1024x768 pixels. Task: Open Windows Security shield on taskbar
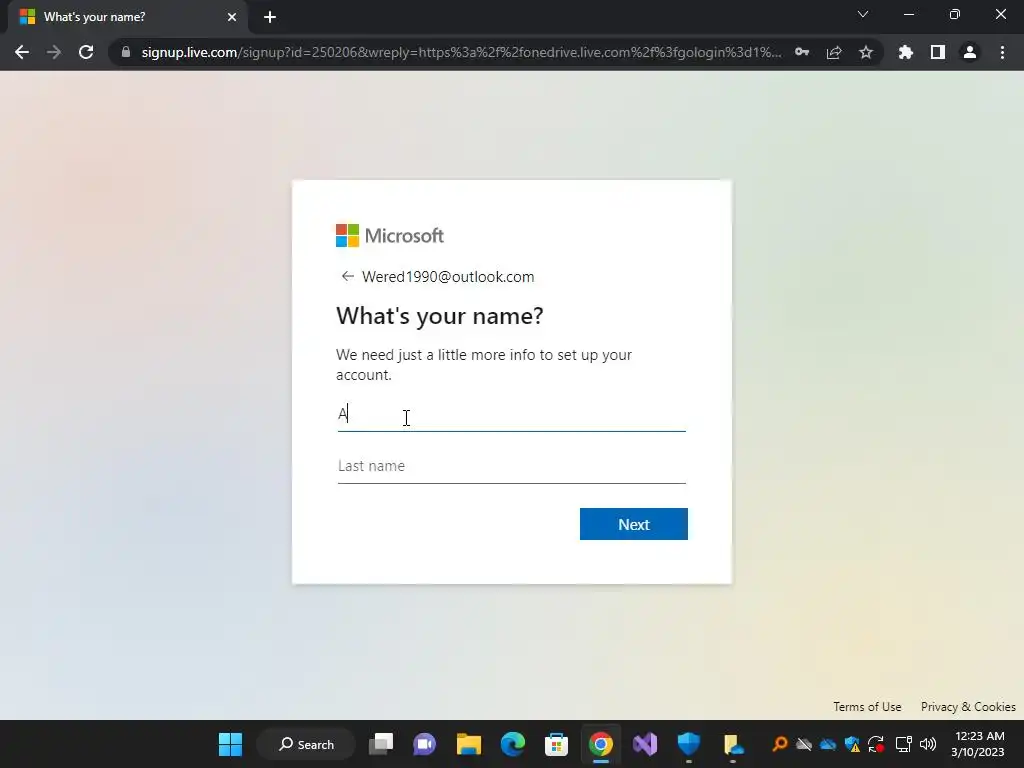[x=688, y=744]
